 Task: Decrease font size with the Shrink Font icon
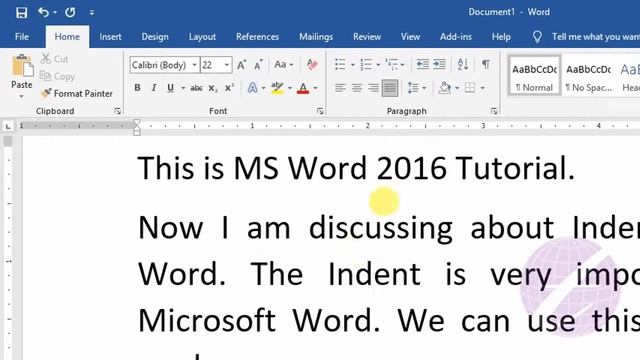(x=258, y=64)
